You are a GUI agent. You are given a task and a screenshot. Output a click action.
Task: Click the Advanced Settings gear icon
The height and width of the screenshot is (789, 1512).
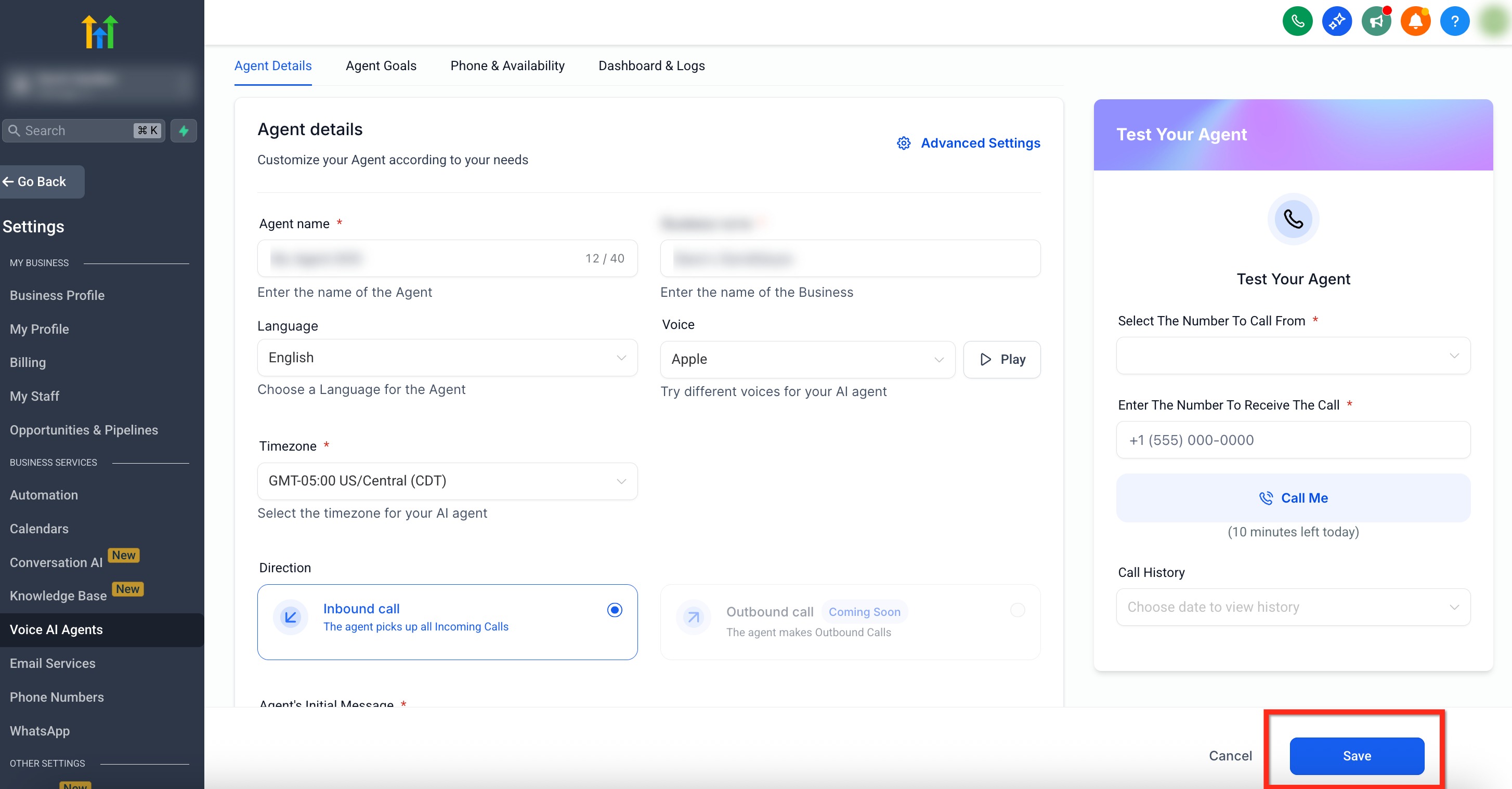903,143
